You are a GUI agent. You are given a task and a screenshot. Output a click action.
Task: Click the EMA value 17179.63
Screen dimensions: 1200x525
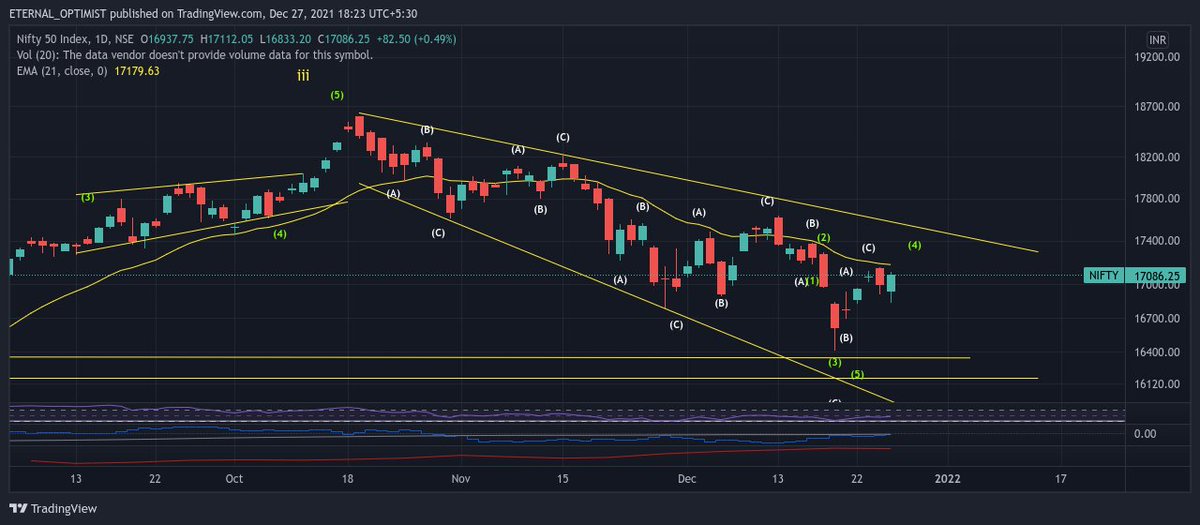138,71
